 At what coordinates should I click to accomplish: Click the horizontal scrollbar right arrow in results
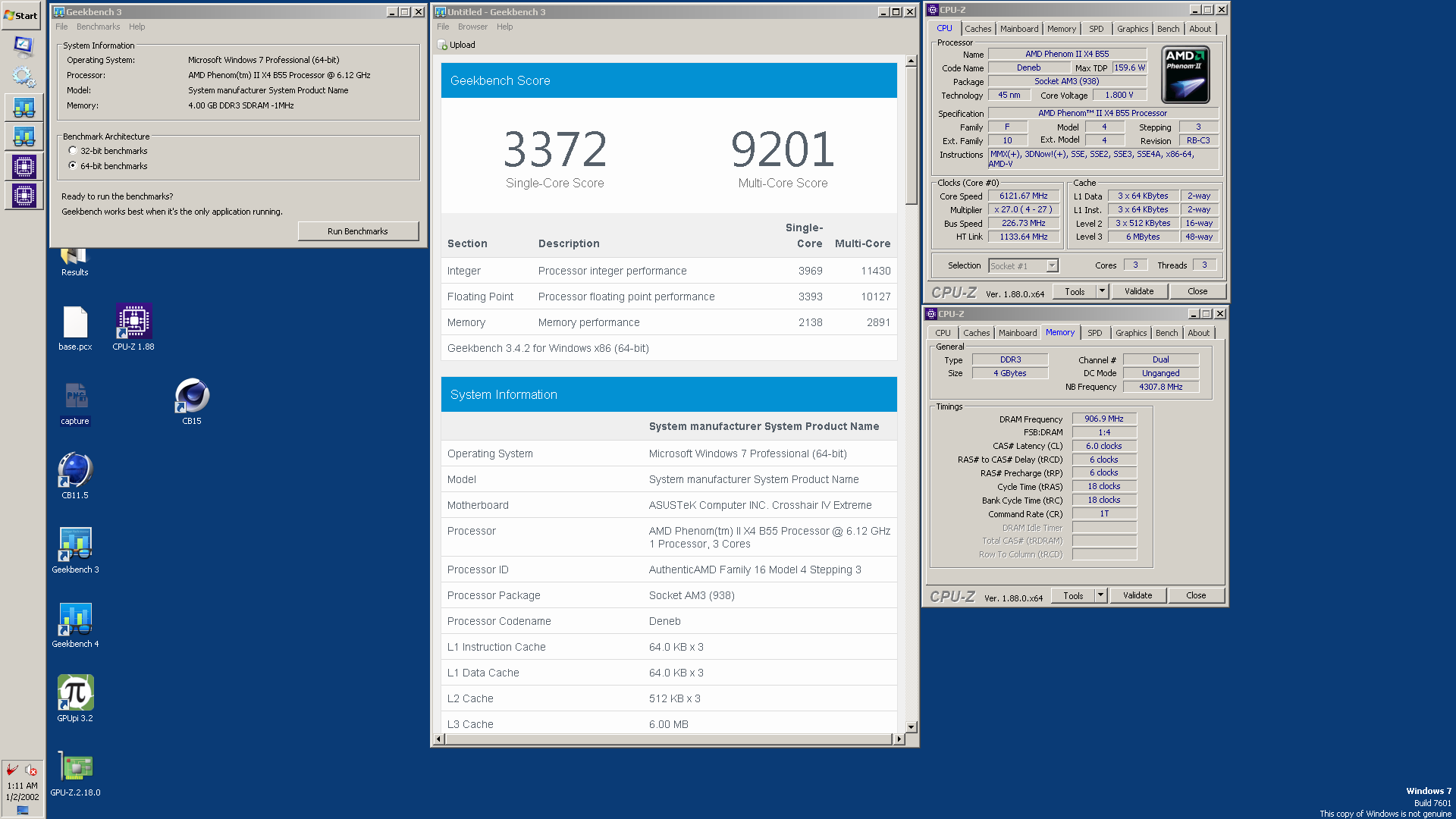(x=899, y=739)
